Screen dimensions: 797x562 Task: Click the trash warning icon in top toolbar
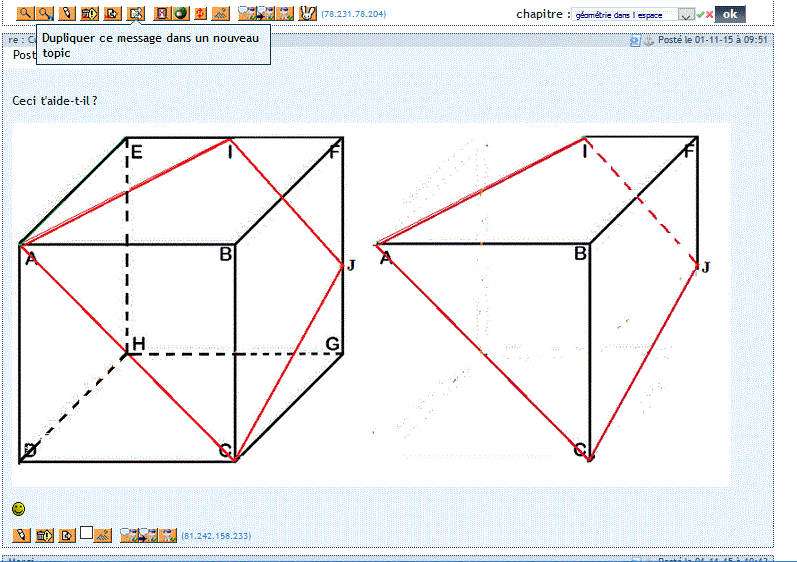[89, 14]
